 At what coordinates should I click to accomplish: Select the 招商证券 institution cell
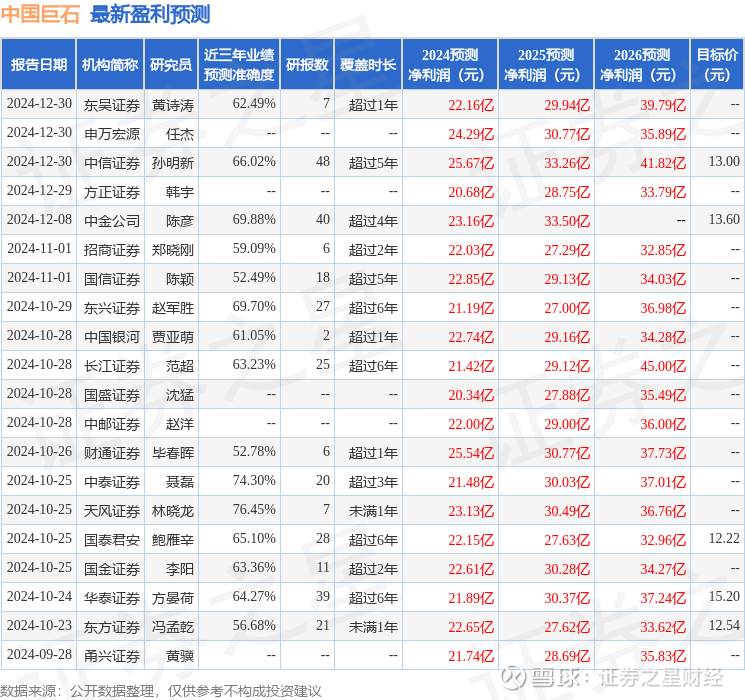[112, 250]
